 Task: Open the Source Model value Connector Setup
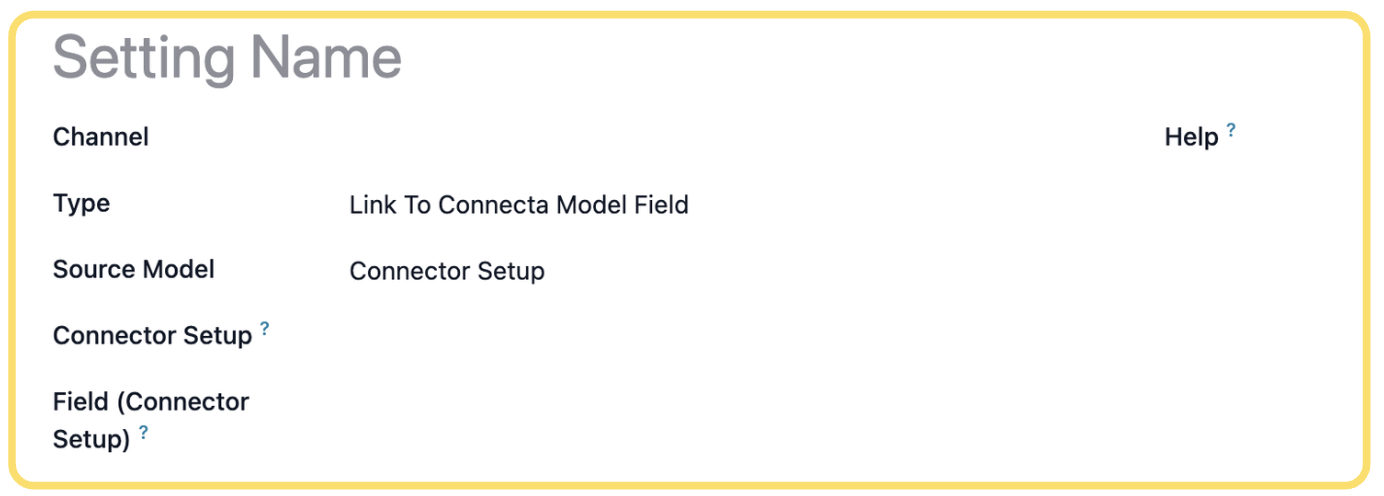447,271
